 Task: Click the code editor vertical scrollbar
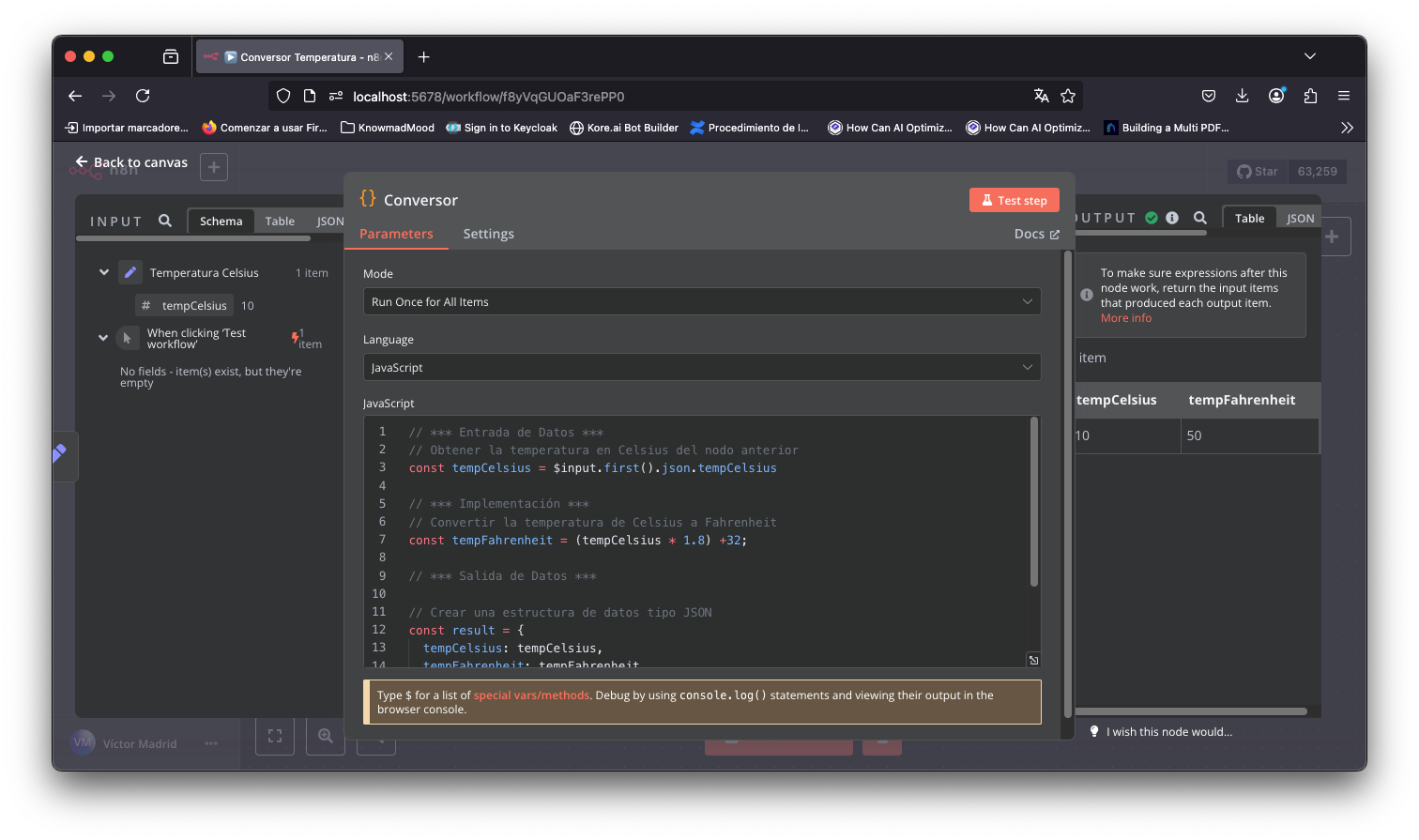point(1034,502)
